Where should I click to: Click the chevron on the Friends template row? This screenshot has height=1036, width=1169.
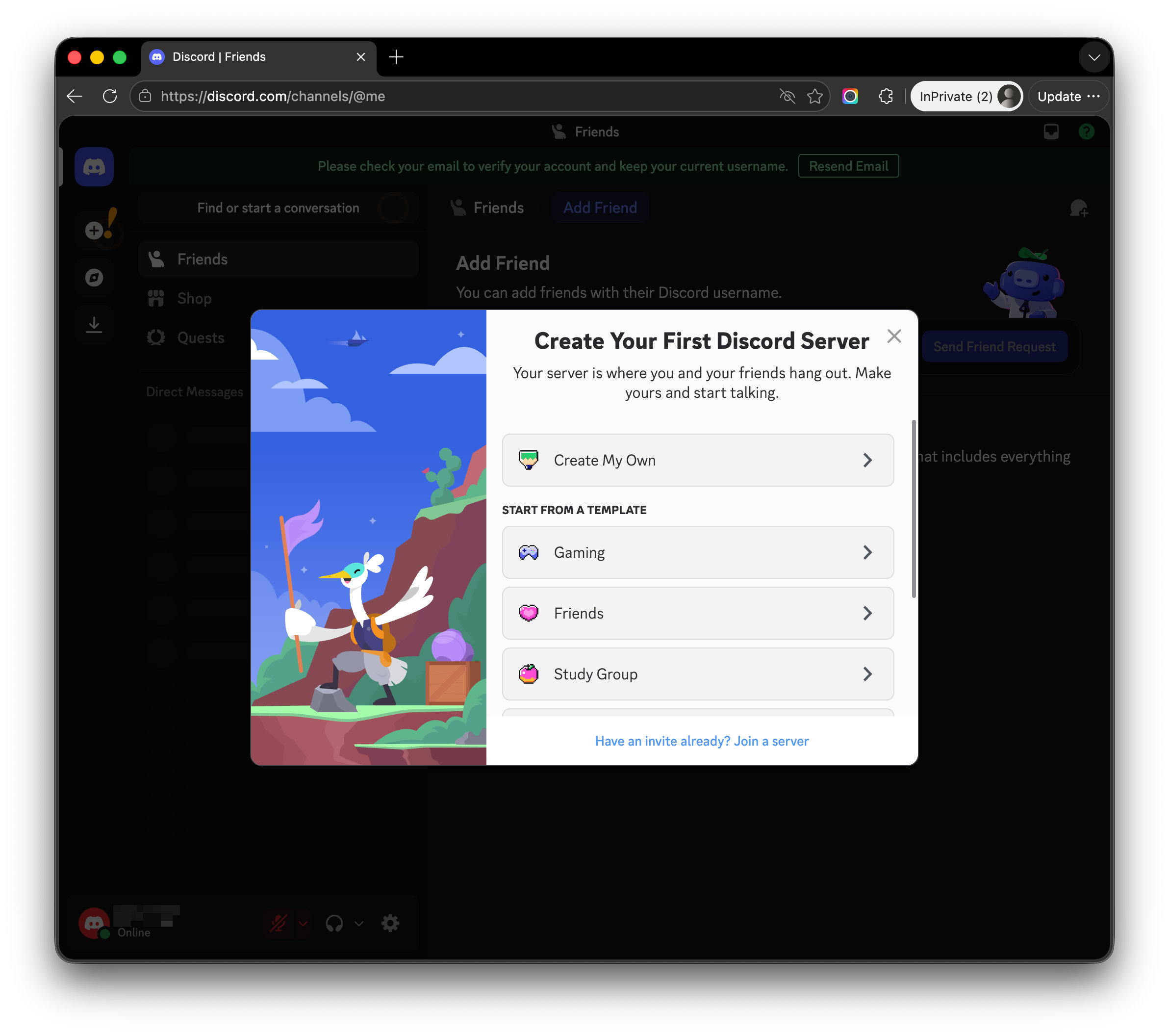pyautogui.click(x=867, y=613)
